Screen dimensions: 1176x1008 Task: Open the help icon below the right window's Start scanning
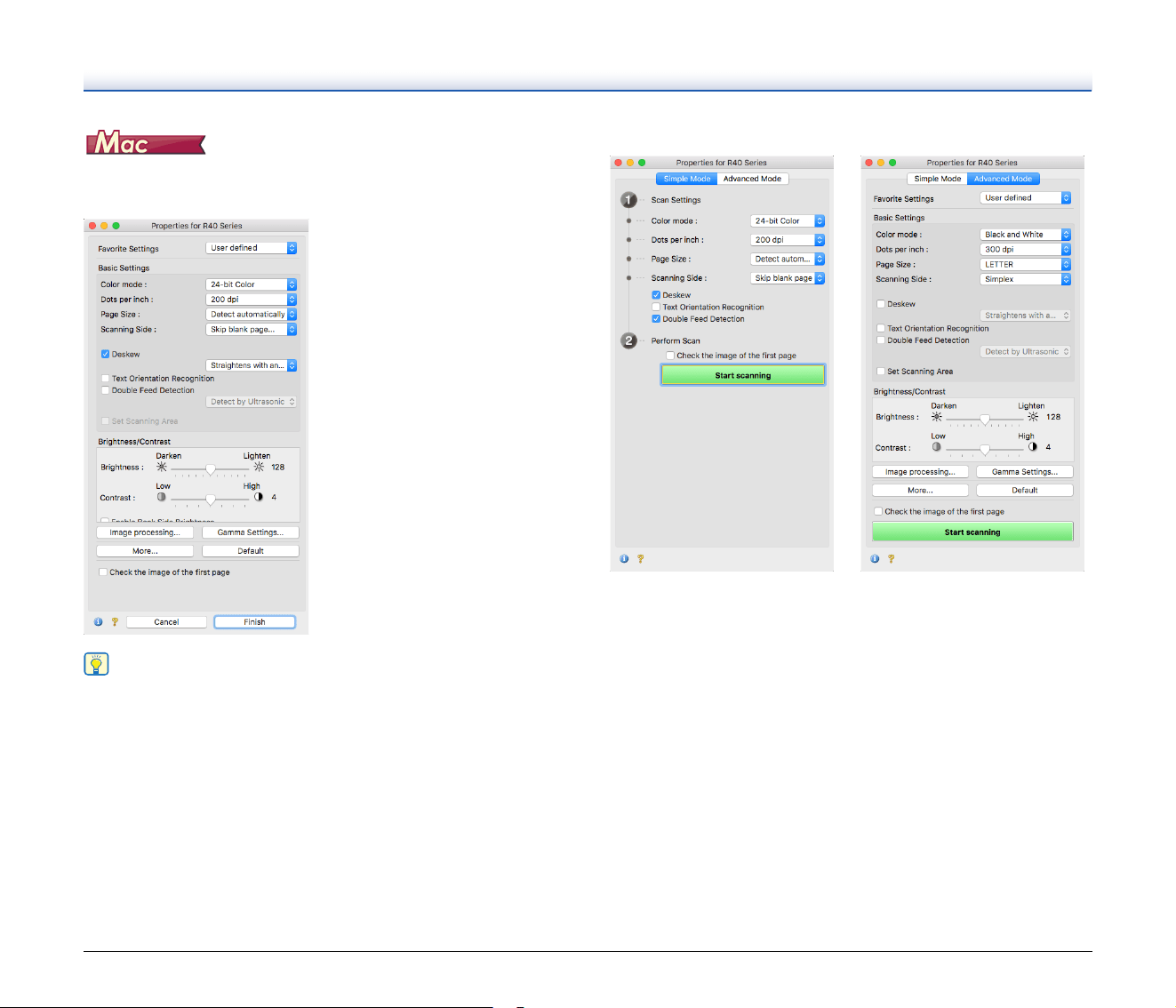[891, 559]
